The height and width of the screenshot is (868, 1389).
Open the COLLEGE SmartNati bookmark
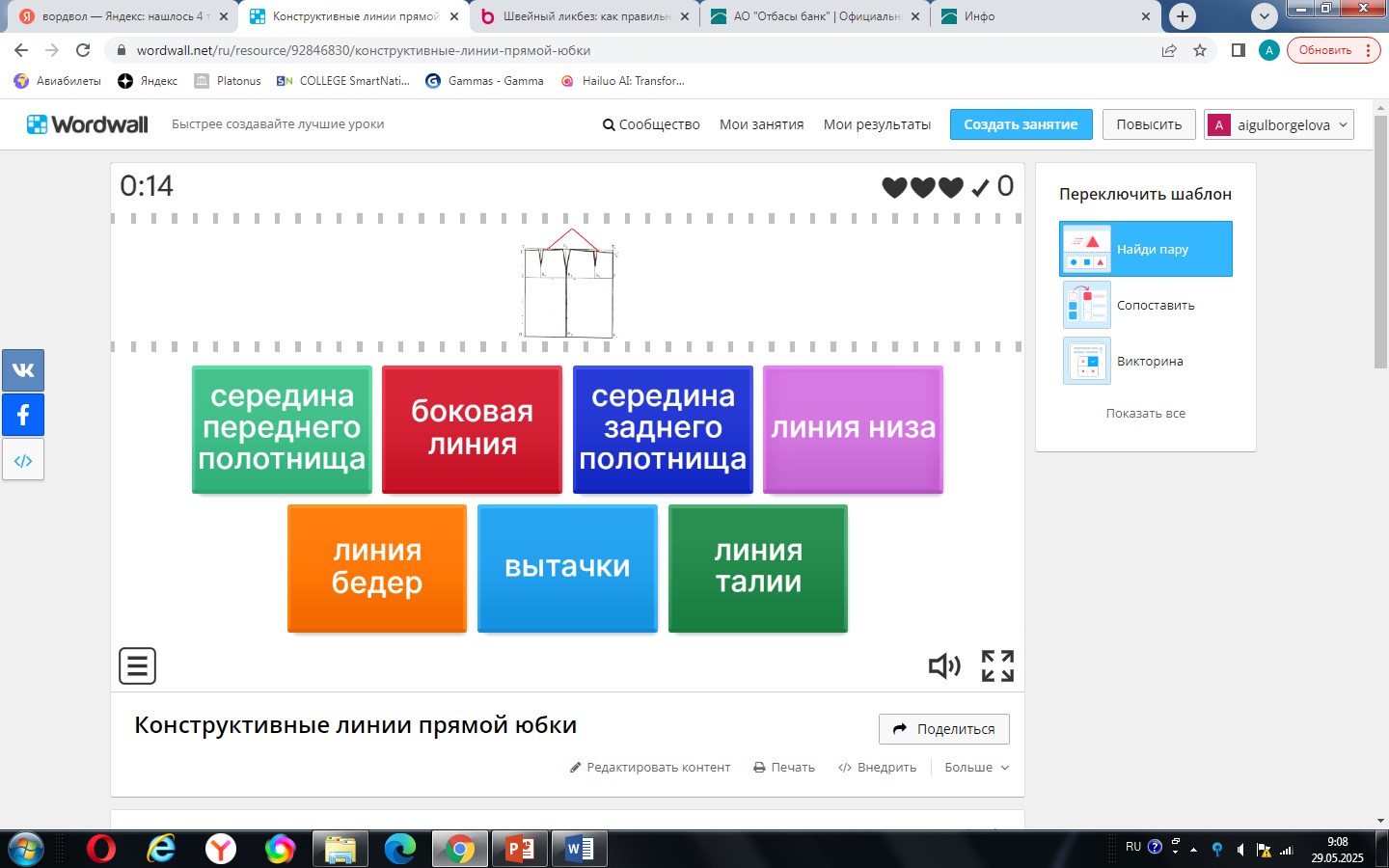click(343, 81)
